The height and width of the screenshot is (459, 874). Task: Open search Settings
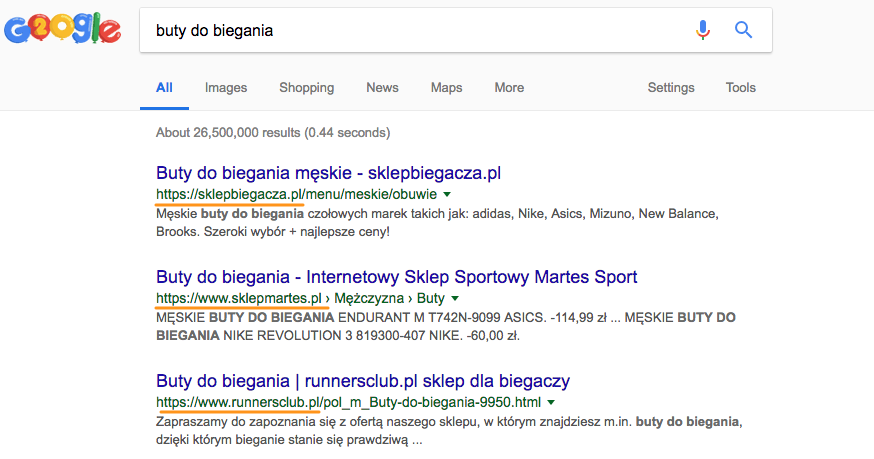(671, 88)
